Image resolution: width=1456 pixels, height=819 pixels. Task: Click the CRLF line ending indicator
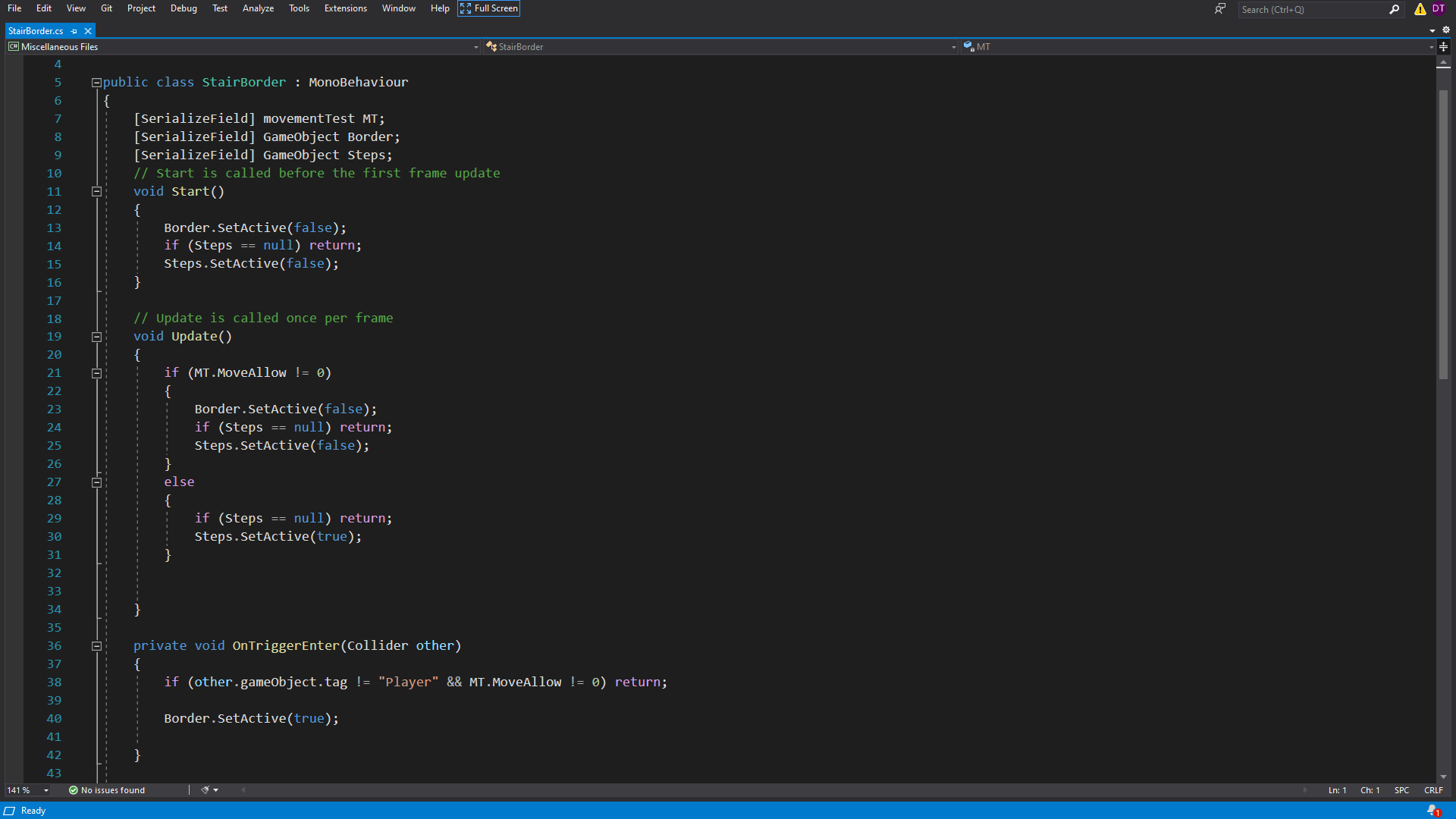pos(1433,790)
